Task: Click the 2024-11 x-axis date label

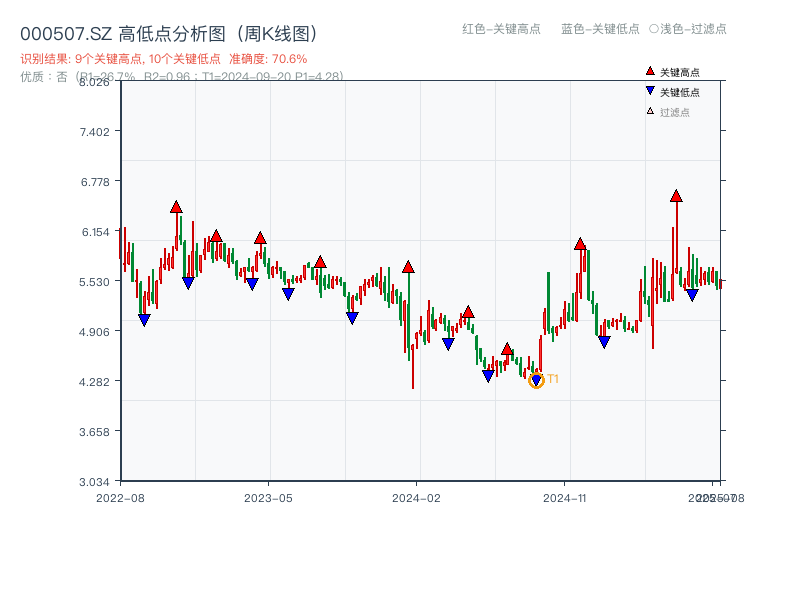Action: [x=564, y=497]
